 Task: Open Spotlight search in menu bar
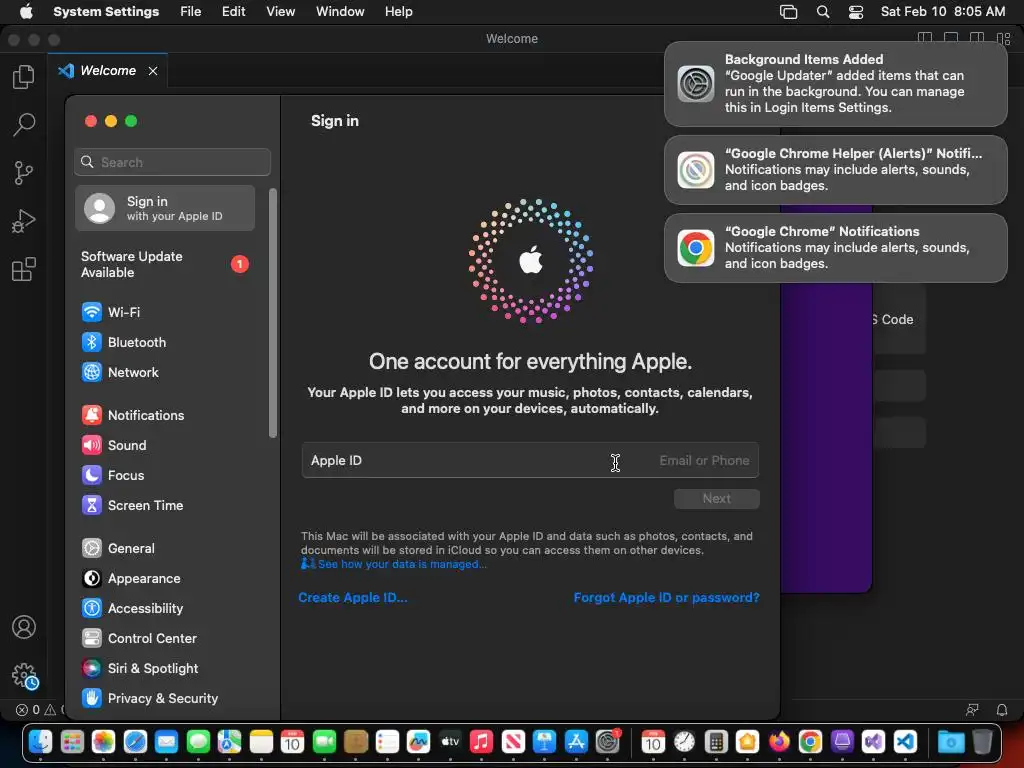[823, 12]
